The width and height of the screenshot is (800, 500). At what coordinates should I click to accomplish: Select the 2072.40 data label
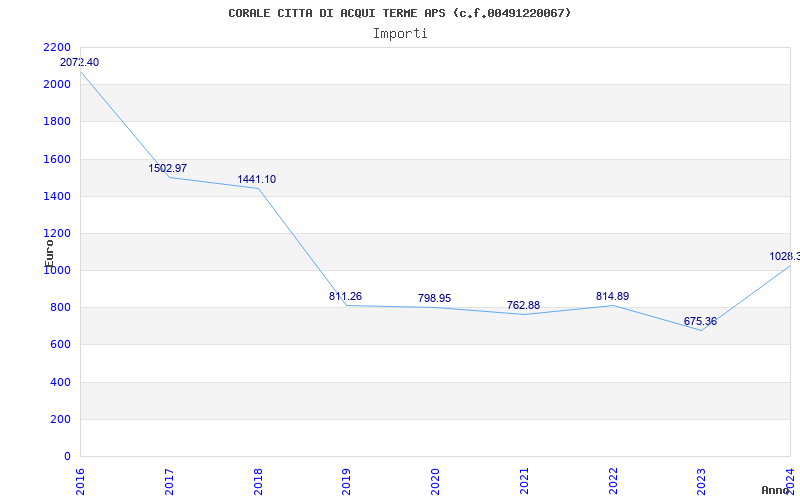coord(80,62)
